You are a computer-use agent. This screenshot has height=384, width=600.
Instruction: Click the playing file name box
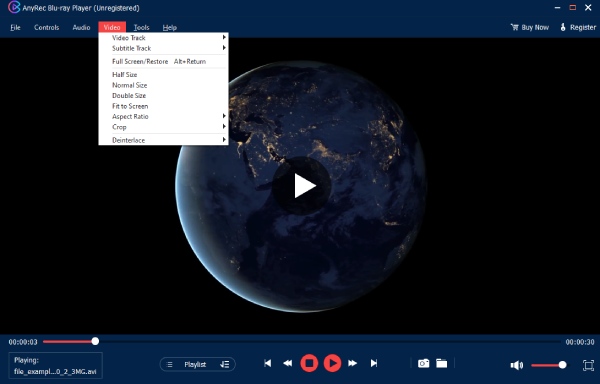tap(55, 365)
